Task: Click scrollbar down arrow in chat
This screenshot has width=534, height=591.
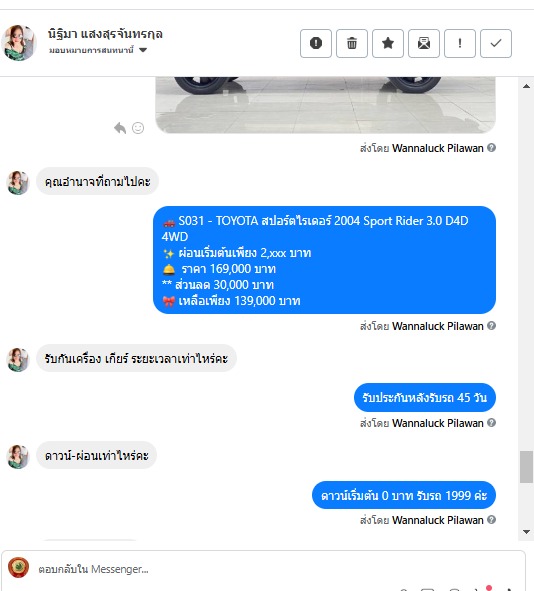Action: [x=526, y=532]
